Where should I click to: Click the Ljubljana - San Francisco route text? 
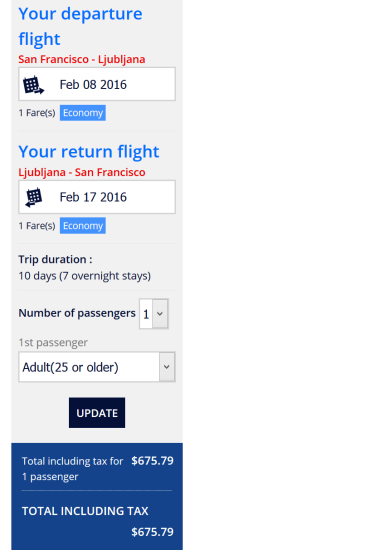pyautogui.click(x=82, y=172)
